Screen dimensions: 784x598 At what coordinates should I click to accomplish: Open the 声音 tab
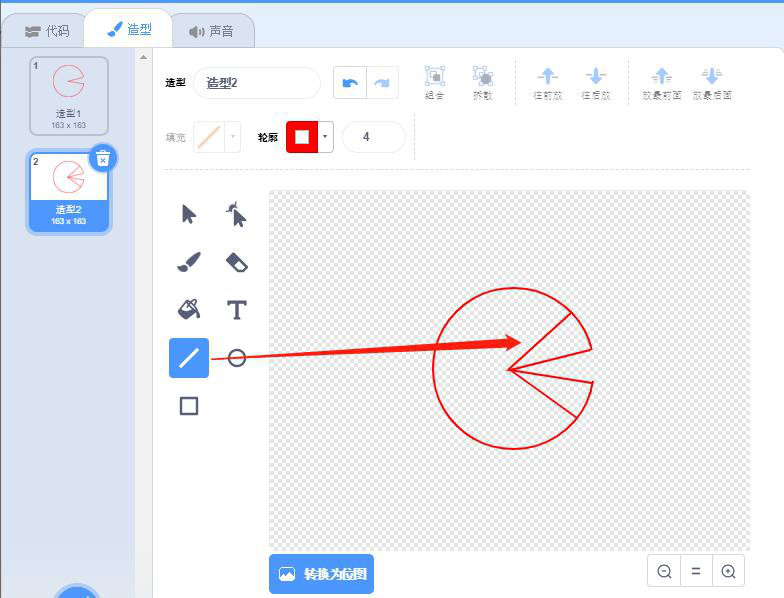click(211, 31)
